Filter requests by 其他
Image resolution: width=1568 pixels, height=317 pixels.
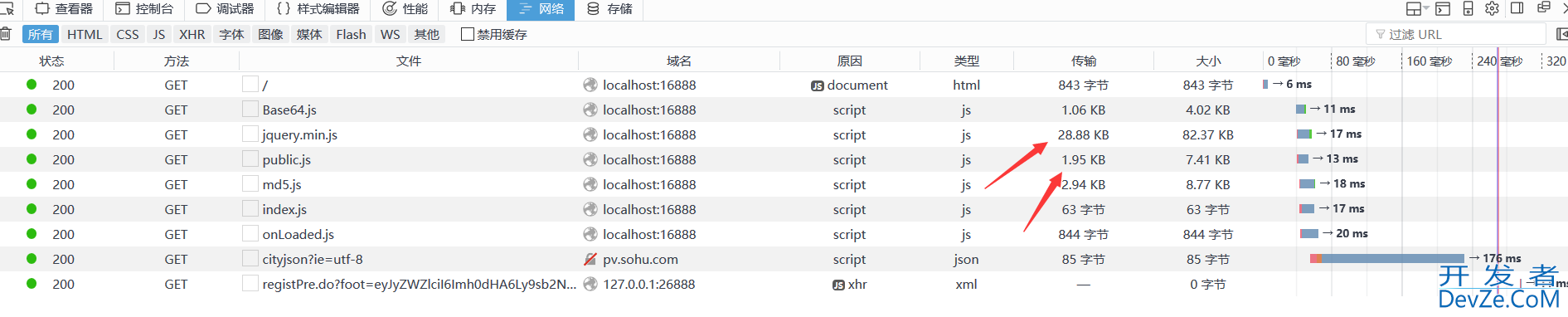pos(426,34)
